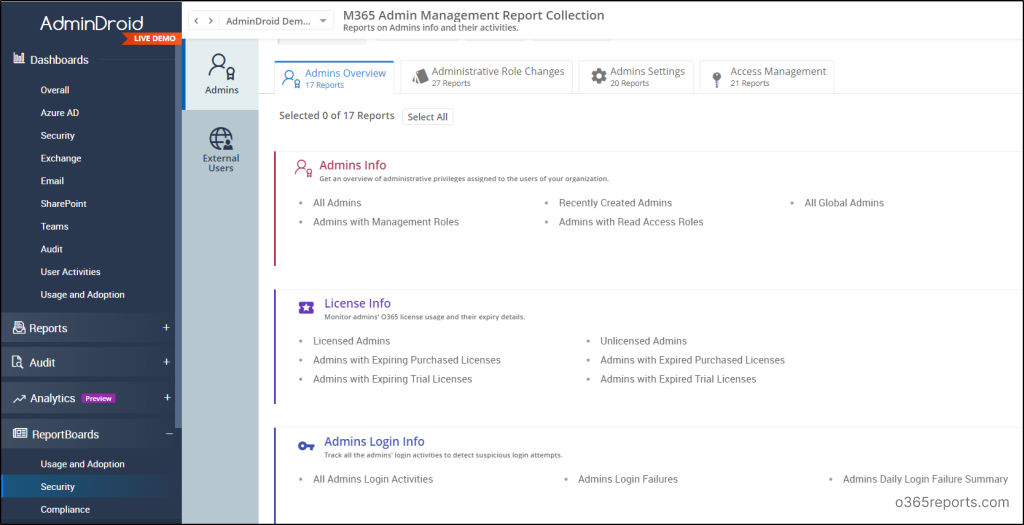Viewport: 1024px width, 525px height.
Task: Click the Admins Settings gear icon
Action: [598, 76]
